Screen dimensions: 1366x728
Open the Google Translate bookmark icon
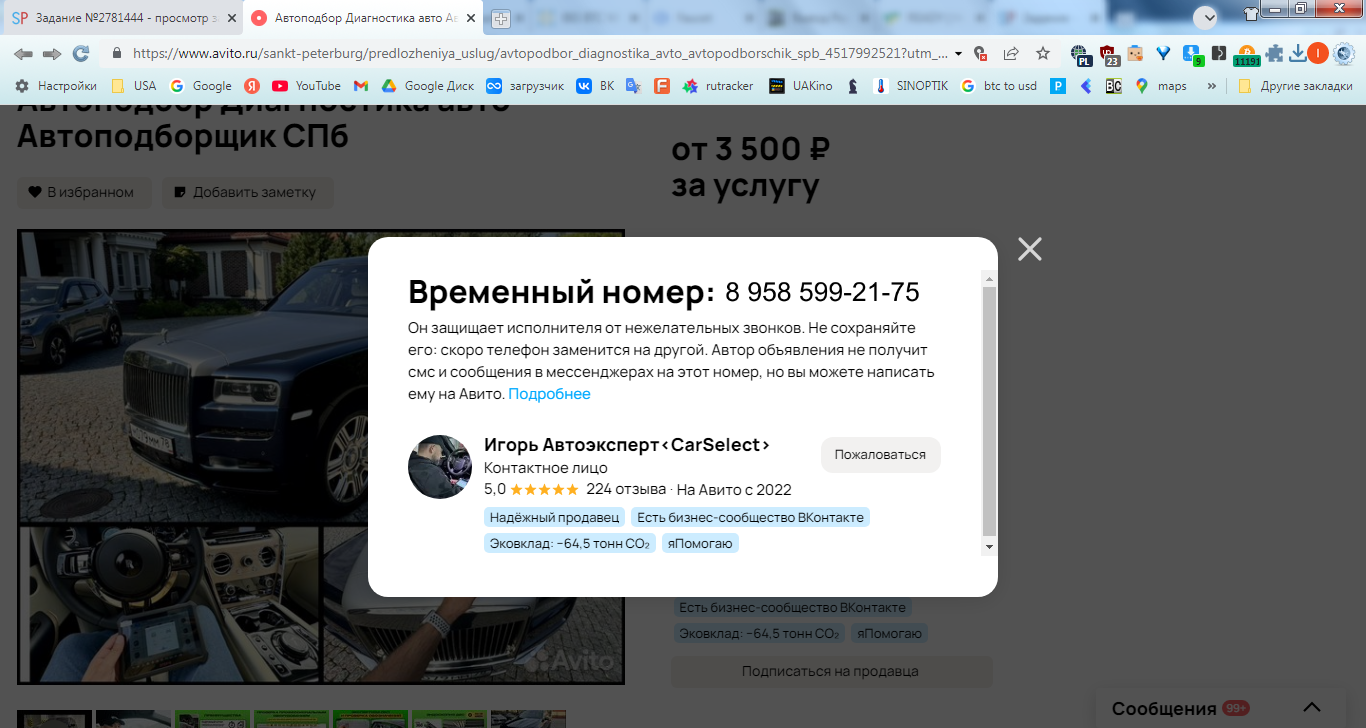tap(633, 86)
